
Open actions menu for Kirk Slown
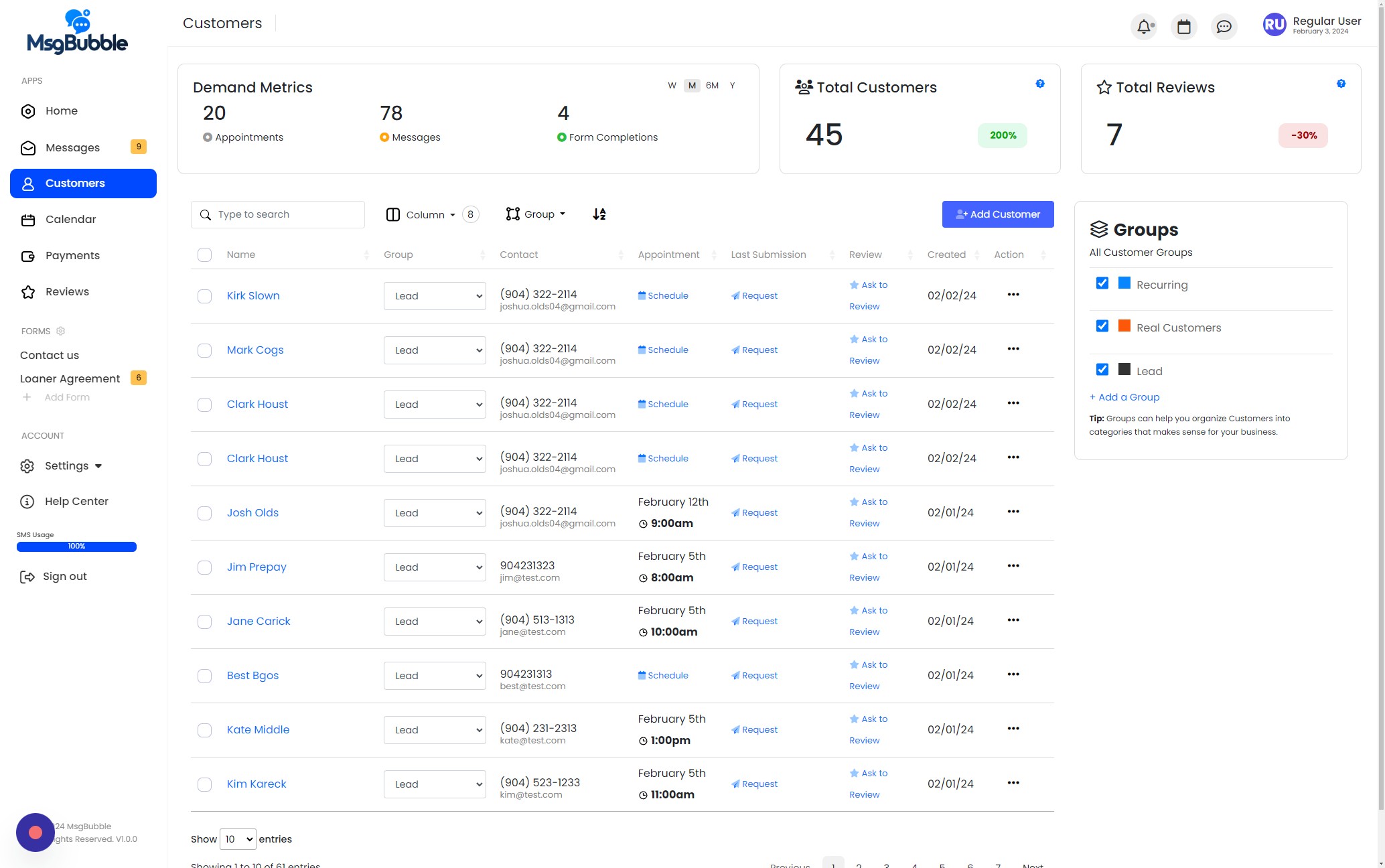pos(1013,295)
